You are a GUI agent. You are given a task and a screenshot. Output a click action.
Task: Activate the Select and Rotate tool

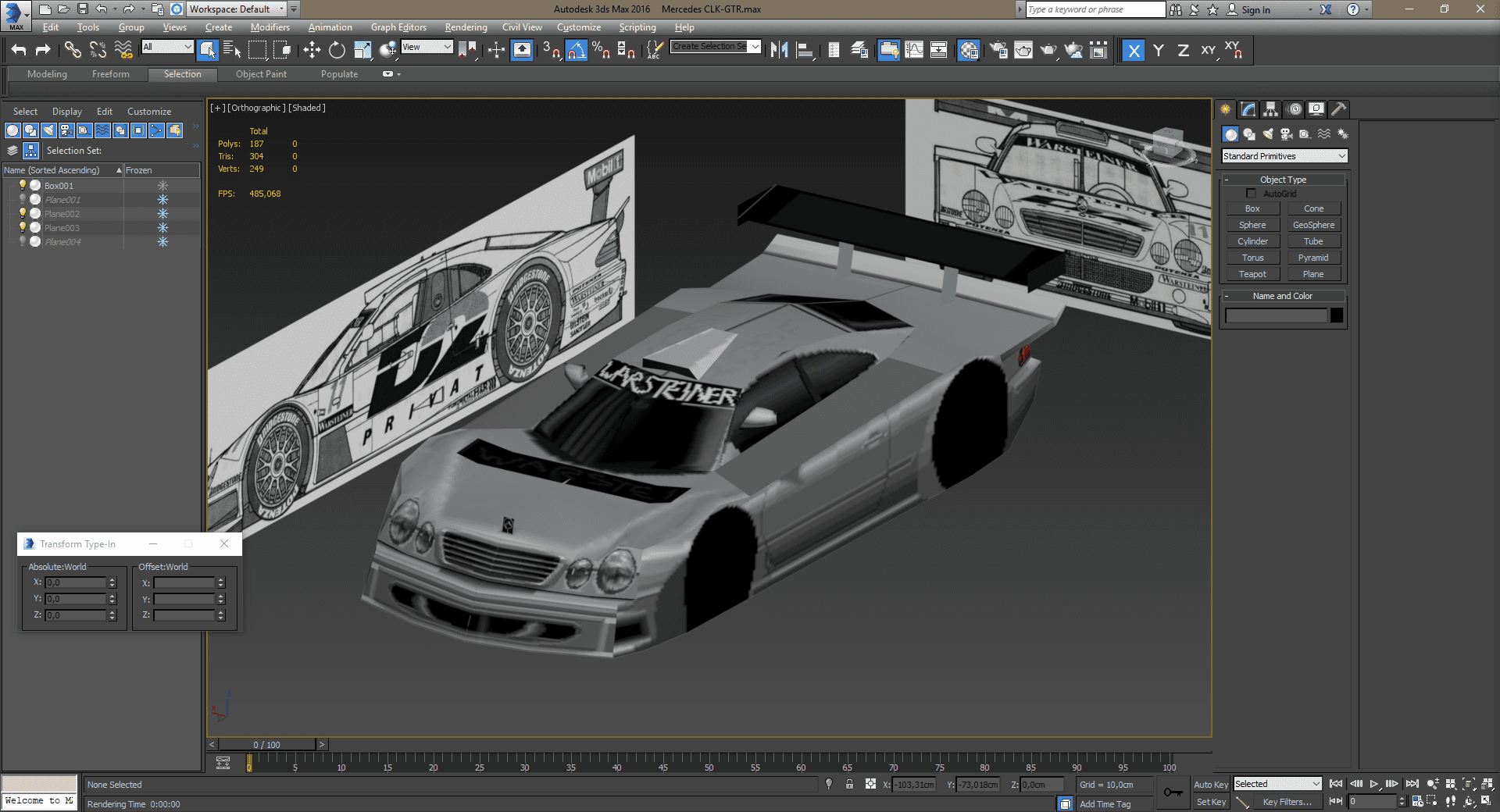pyautogui.click(x=337, y=50)
